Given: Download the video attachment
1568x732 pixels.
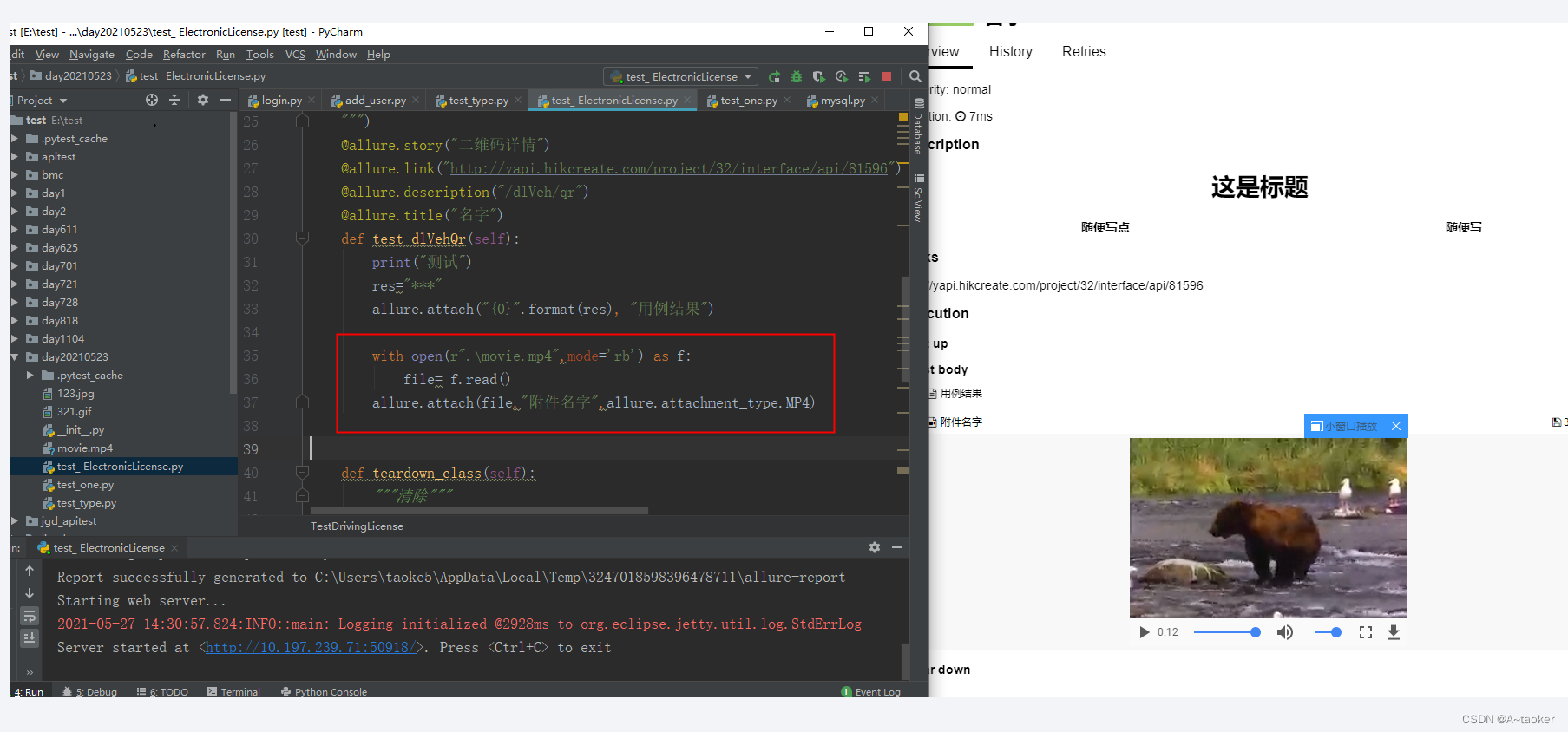Looking at the screenshot, I should pos(1394,632).
